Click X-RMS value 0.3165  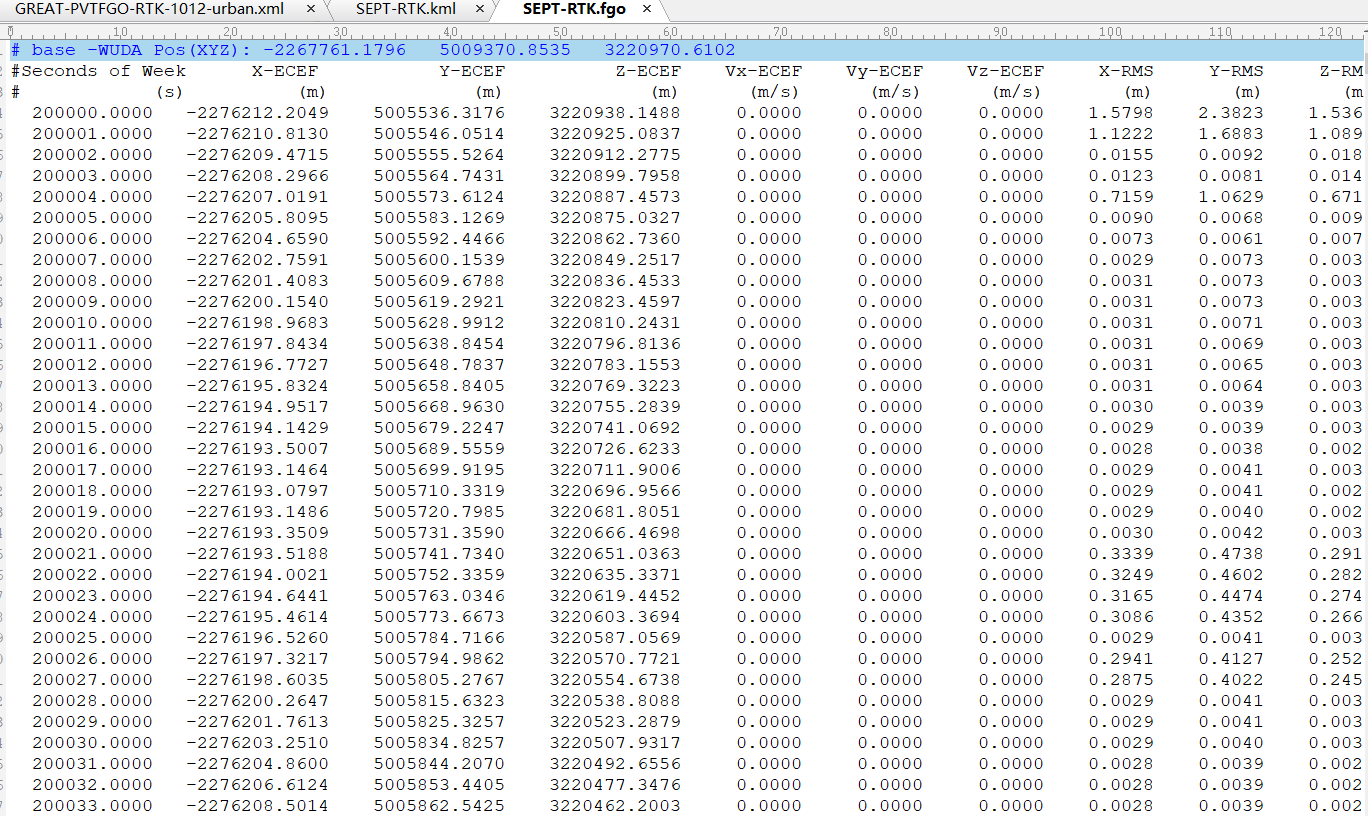click(x=1121, y=596)
